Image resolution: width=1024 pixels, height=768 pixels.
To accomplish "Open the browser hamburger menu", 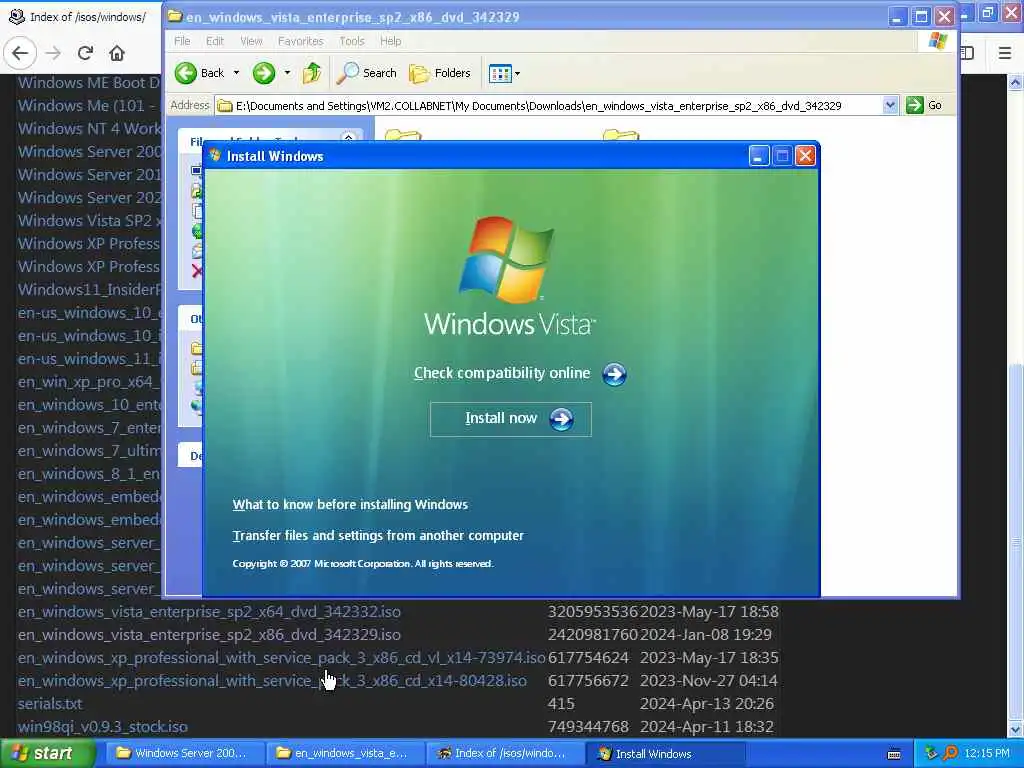I will point(1005,53).
